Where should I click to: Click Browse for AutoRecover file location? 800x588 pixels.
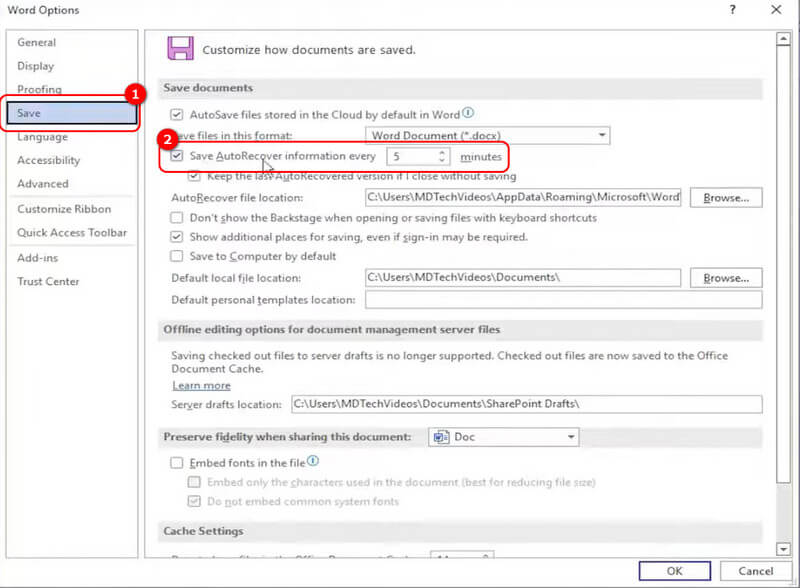tap(726, 198)
